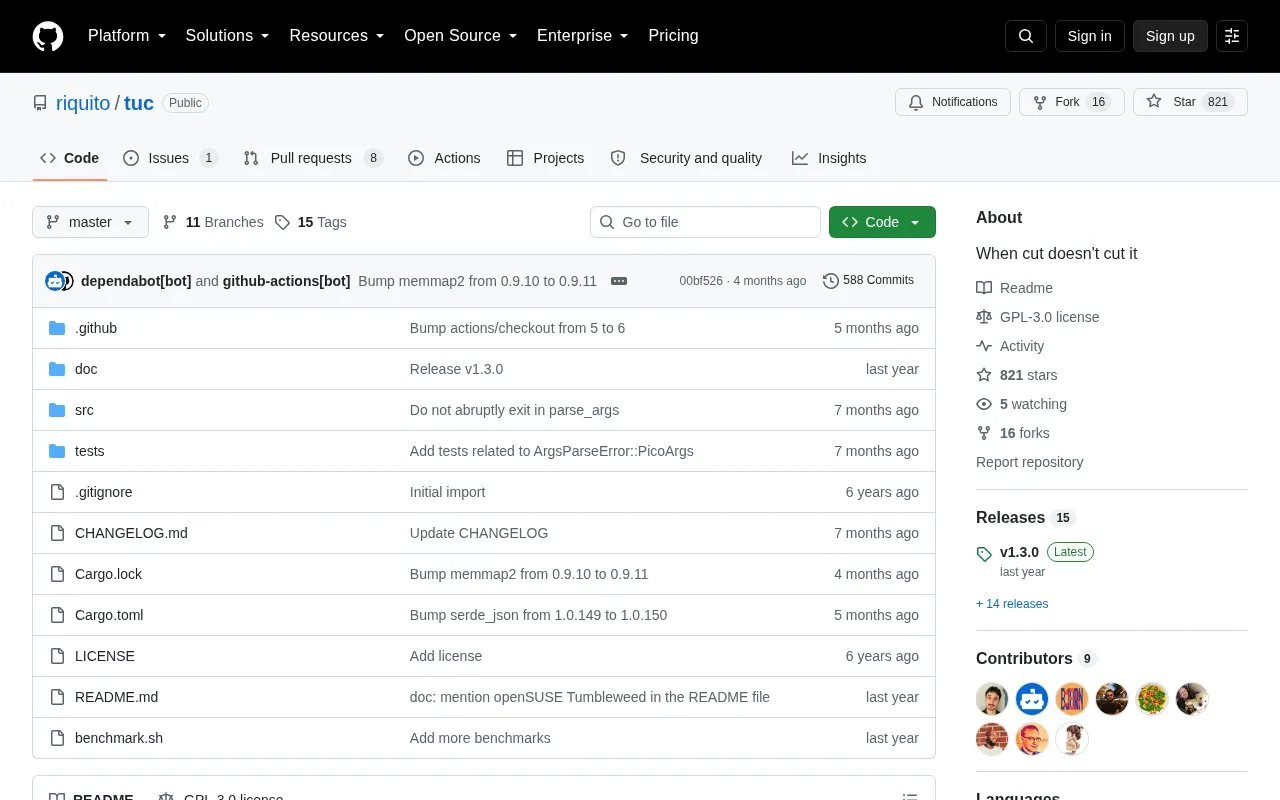Star the tuc repository
The width and height of the screenshot is (1280, 800).
[1190, 102]
